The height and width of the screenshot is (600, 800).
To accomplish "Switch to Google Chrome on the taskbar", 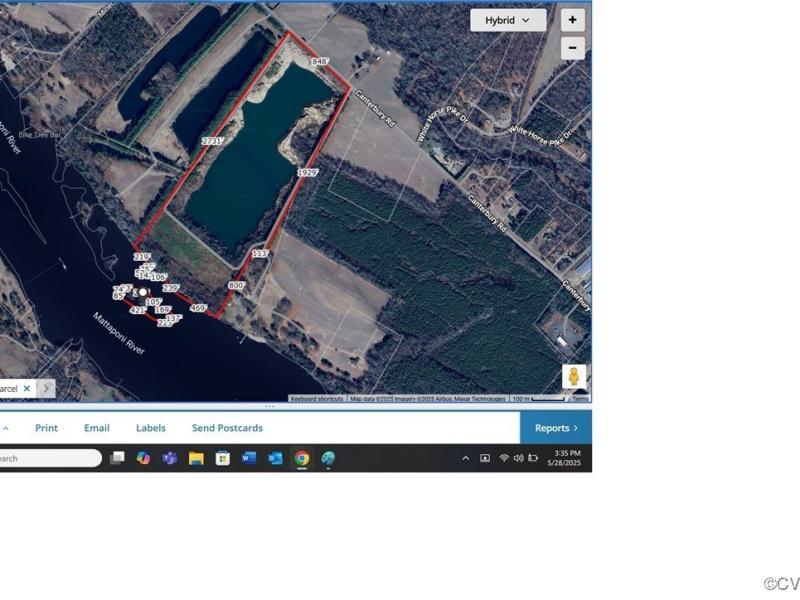I will 302,458.
